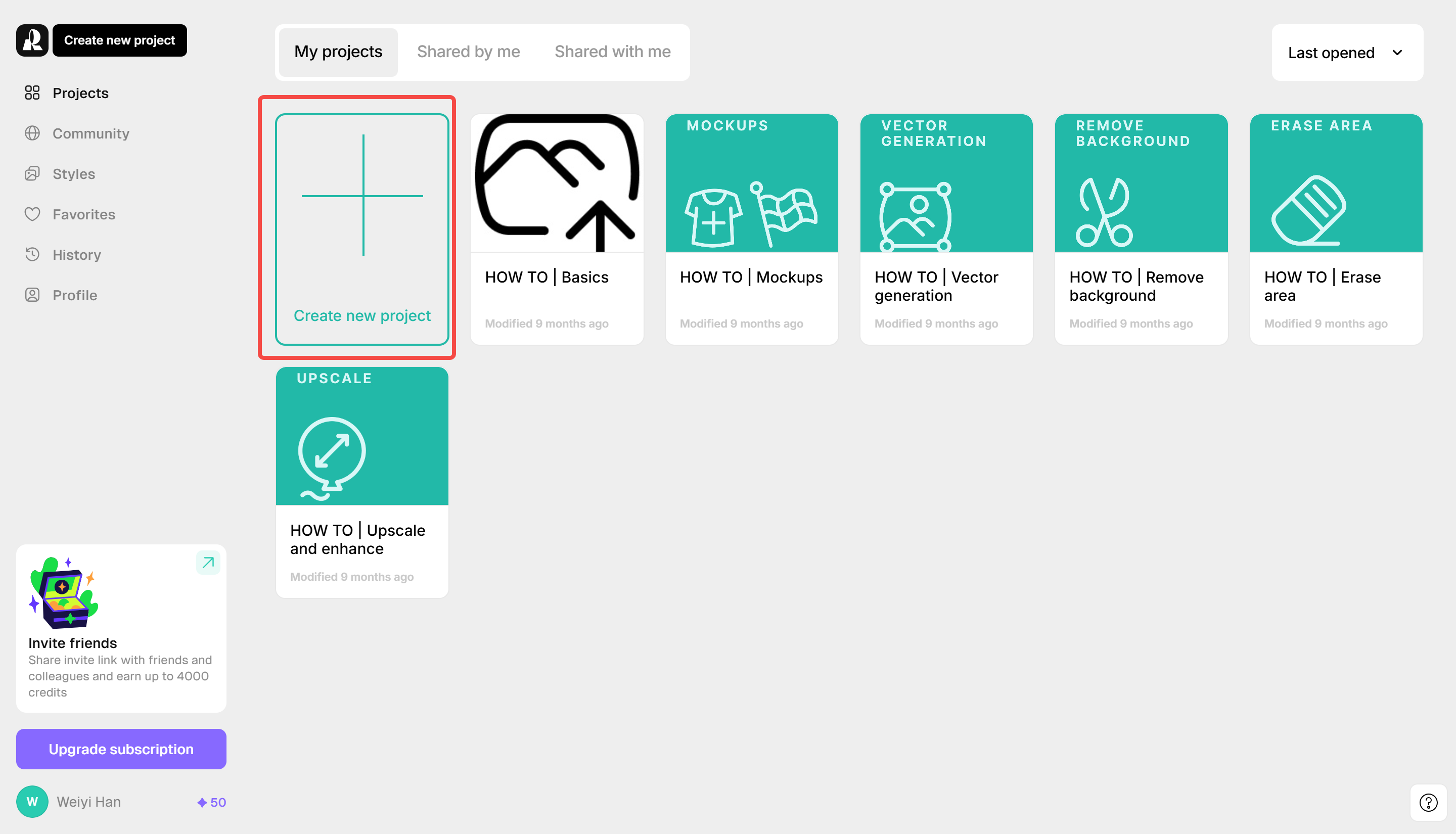Open Favorites heart icon
The image size is (1456, 834).
[x=32, y=214]
